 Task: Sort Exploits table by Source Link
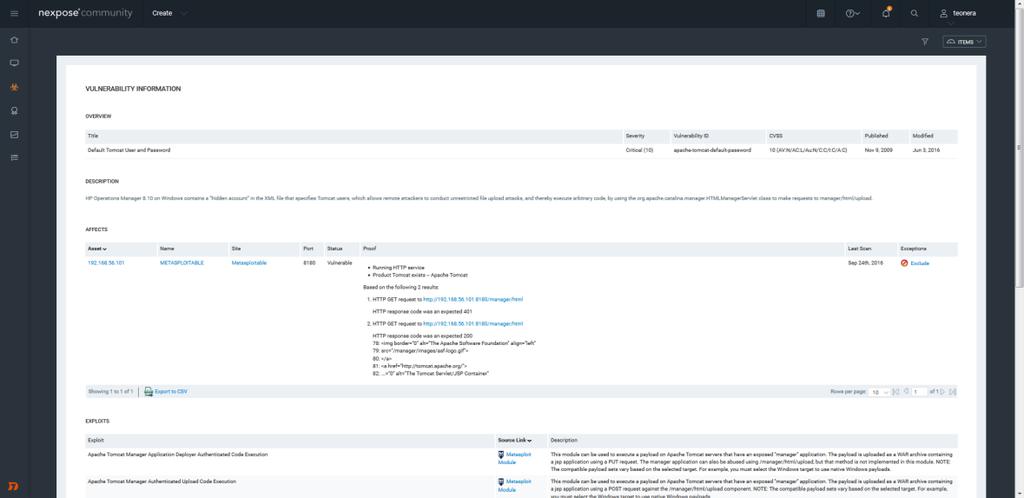point(515,441)
